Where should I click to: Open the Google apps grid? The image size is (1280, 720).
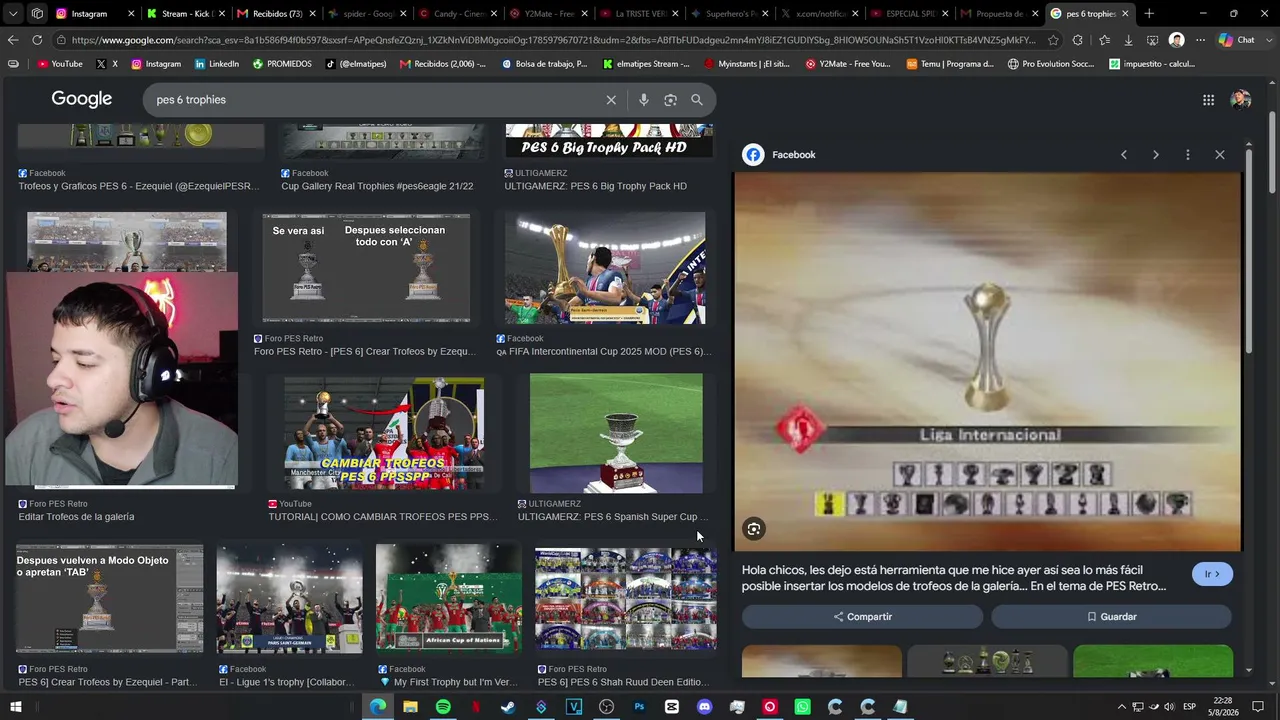[x=1208, y=100]
